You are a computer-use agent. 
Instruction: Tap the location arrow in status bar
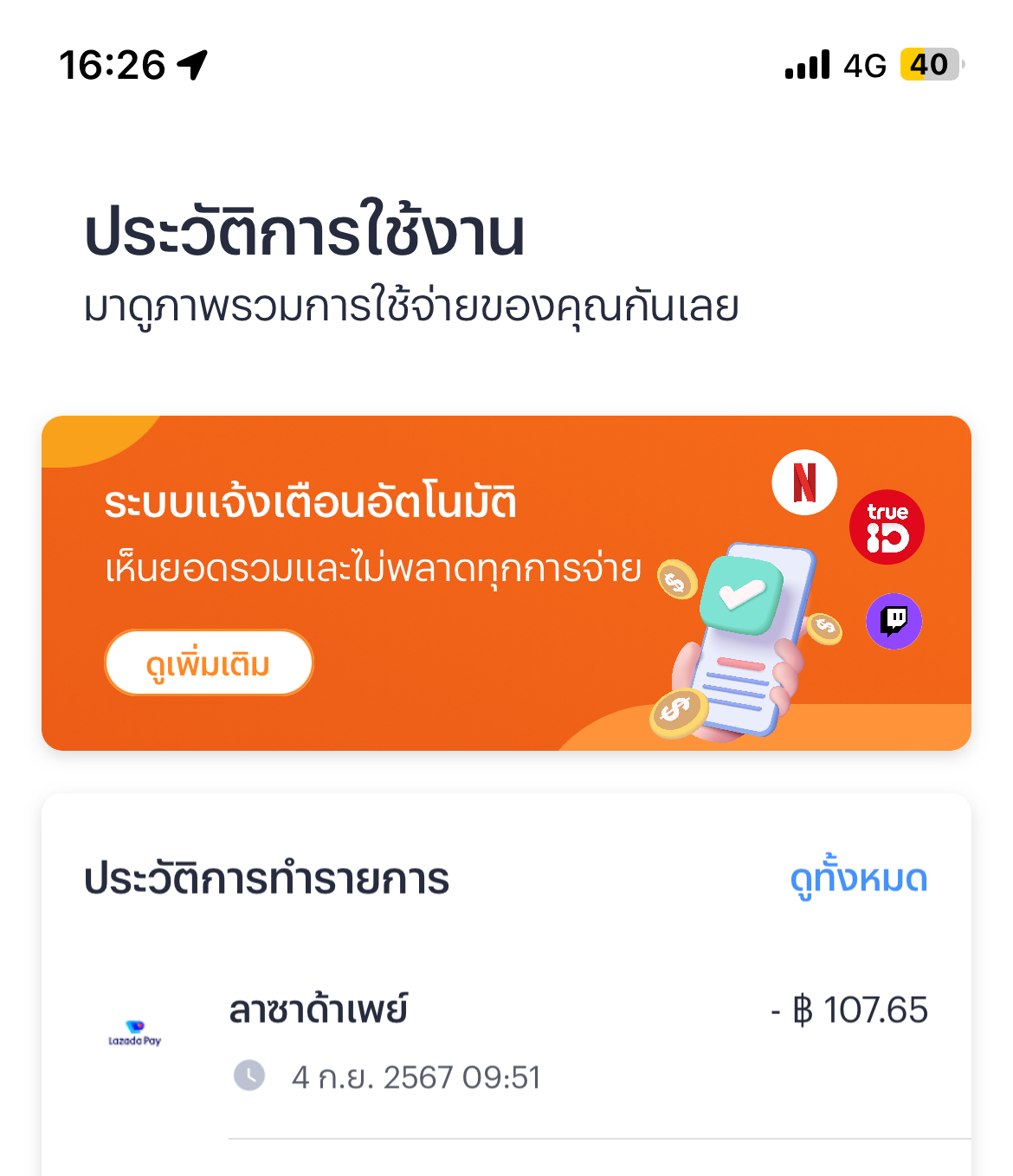point(192,65)
